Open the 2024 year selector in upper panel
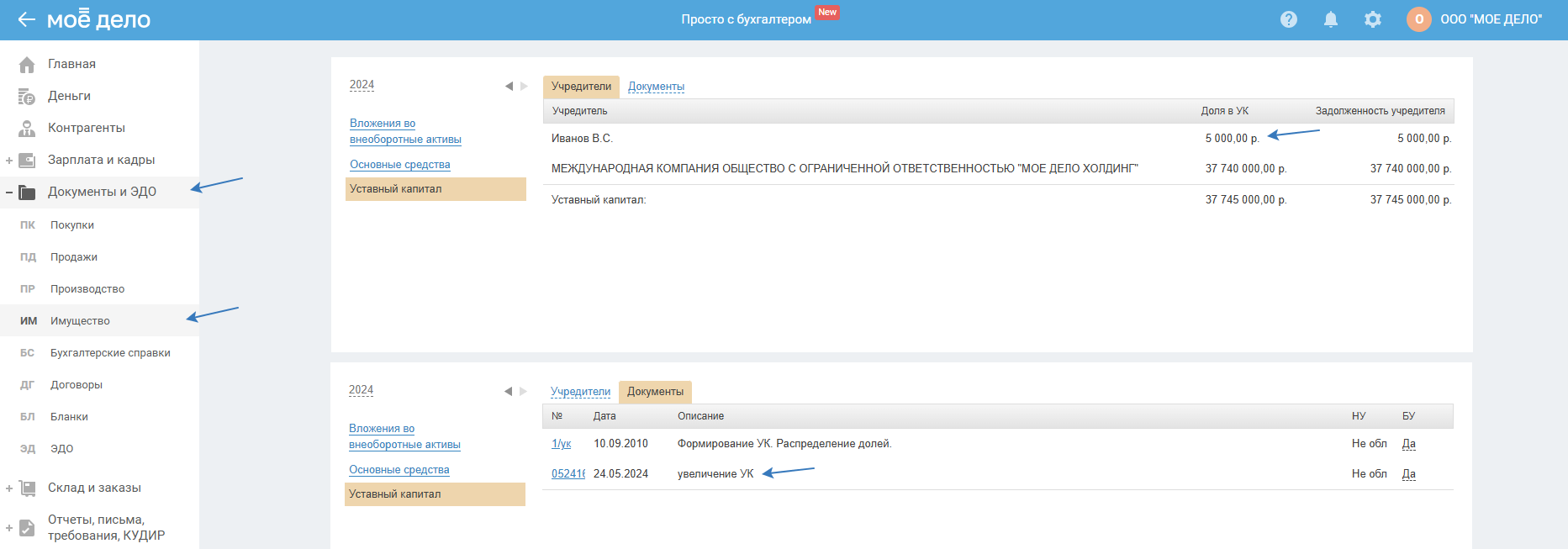The image size is (1568, 549). [362, 85]
